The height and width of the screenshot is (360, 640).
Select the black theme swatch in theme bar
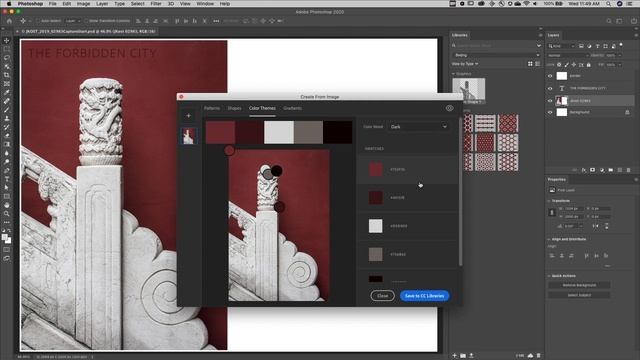(338, 132)
